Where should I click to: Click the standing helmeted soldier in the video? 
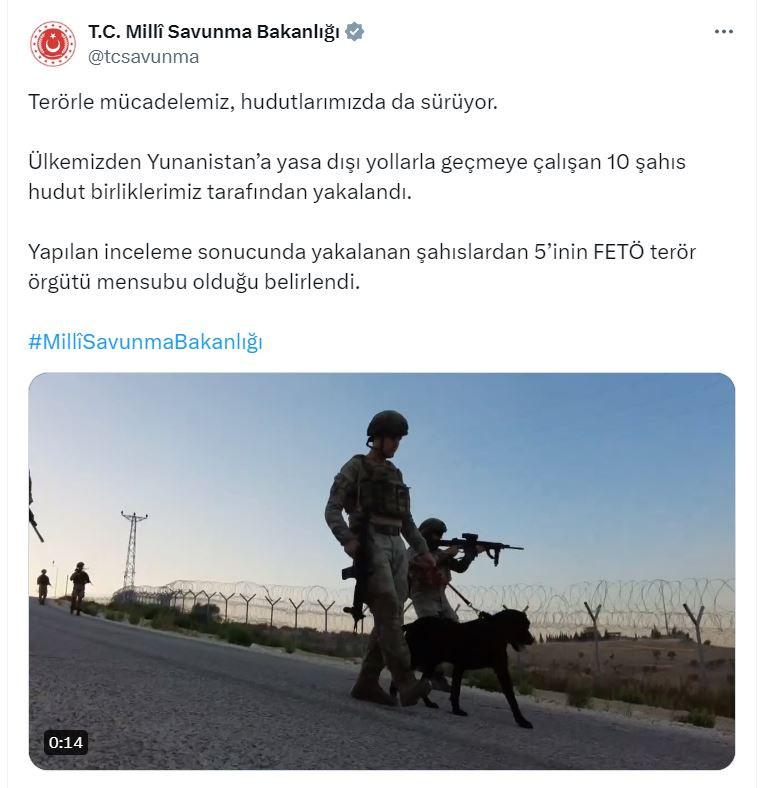coord(378,558)
